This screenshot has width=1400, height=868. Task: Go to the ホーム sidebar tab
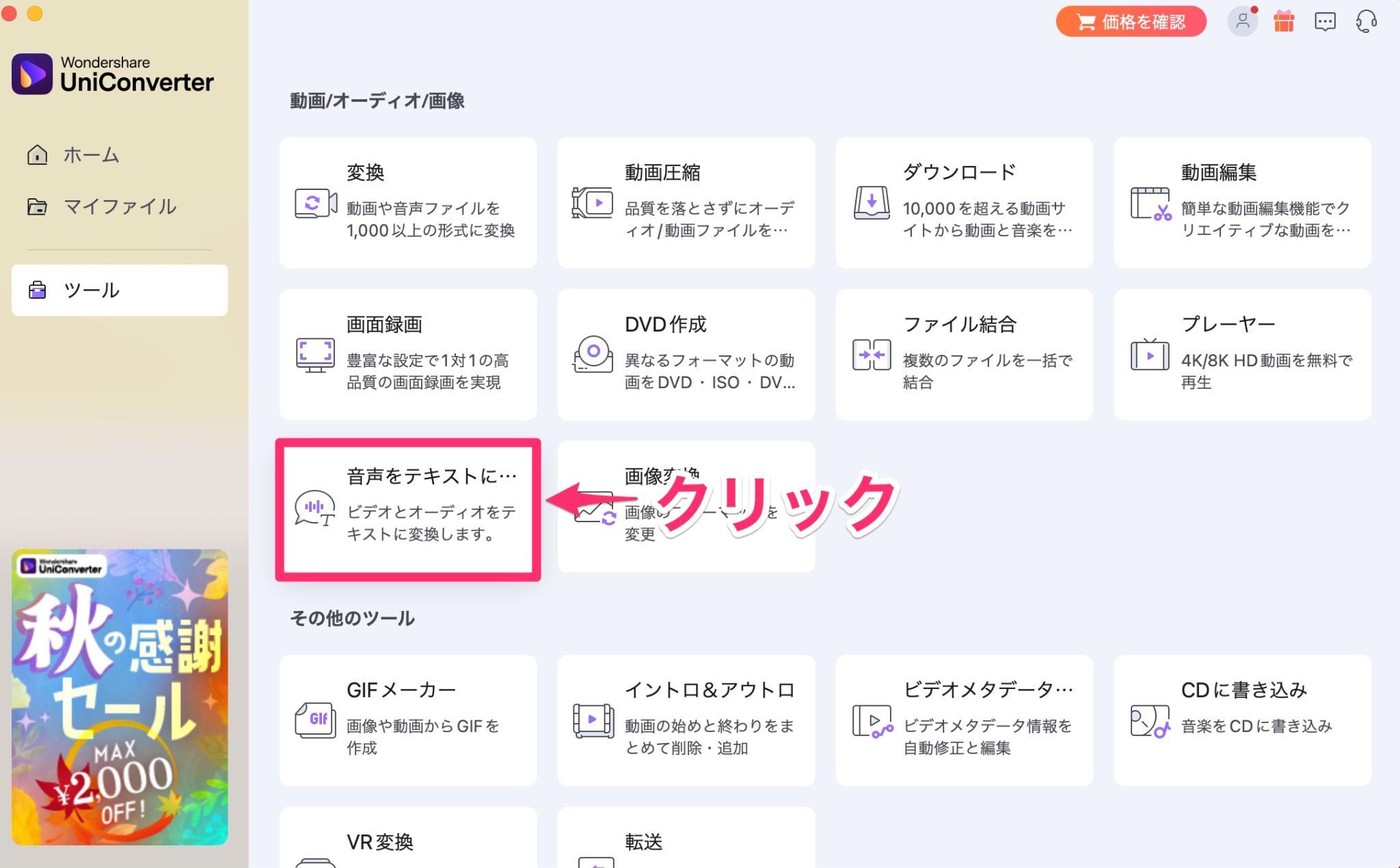(120, 155)
